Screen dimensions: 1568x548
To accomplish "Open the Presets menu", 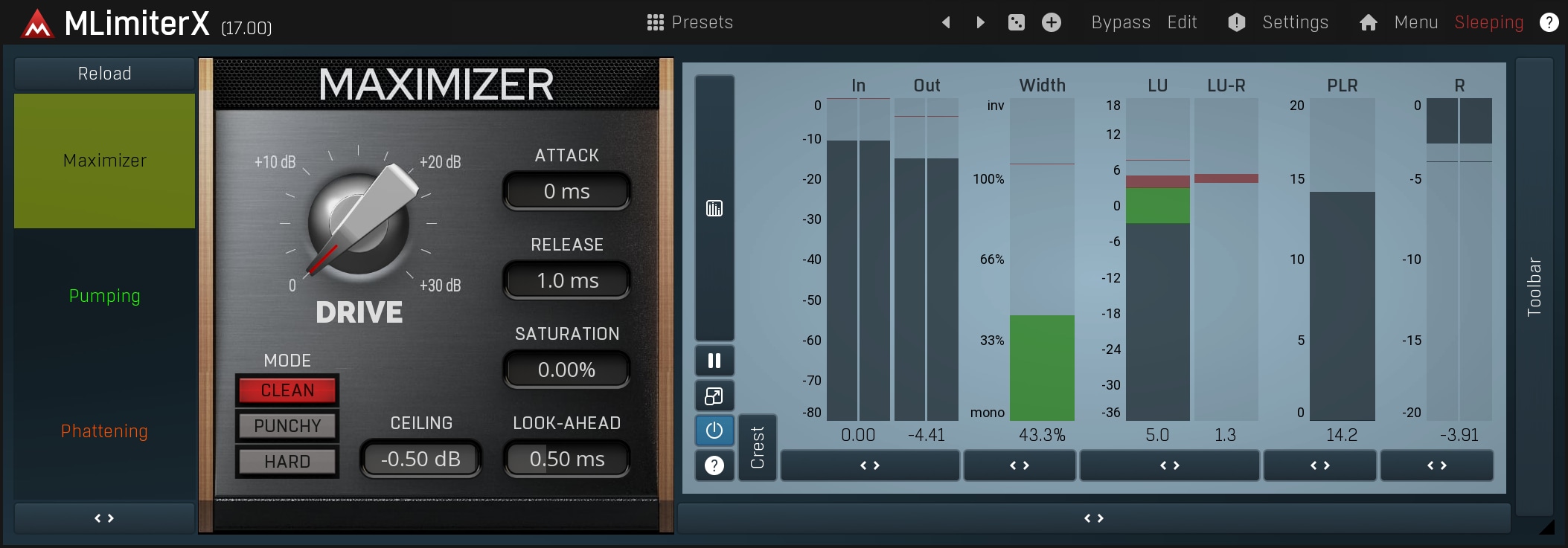I will click(x=690, y=22).
